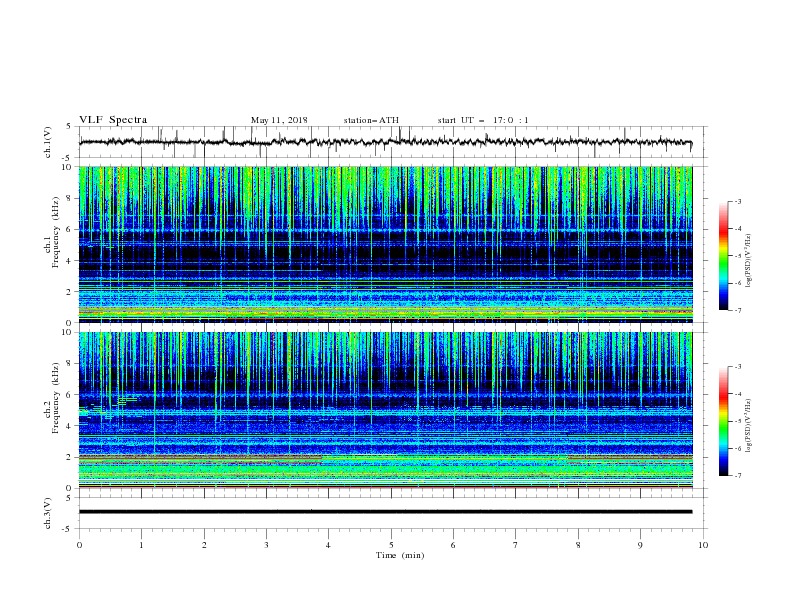Click the "6" kHz tick on ch.2 frequency axis
792x612 pixels.
tap(69, 395)
